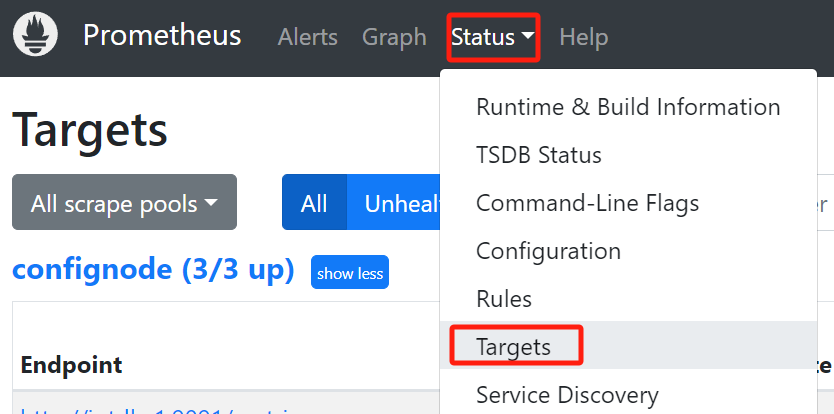
Task: Select the All targets filter button
Action: (314, 203)
